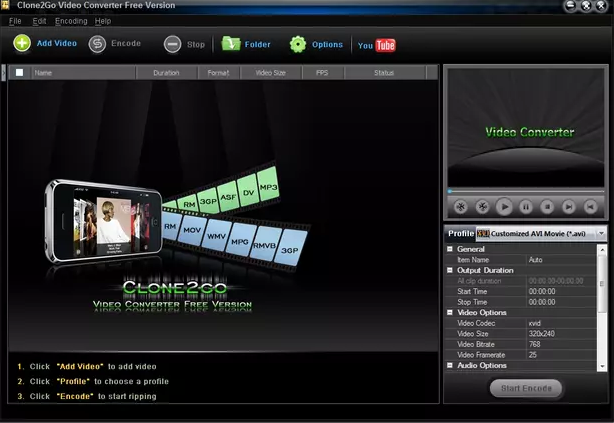This screenshot has height=423, width=614.
Task: Toggle the select-all checkbox in the list header
Action: (19, 72)
